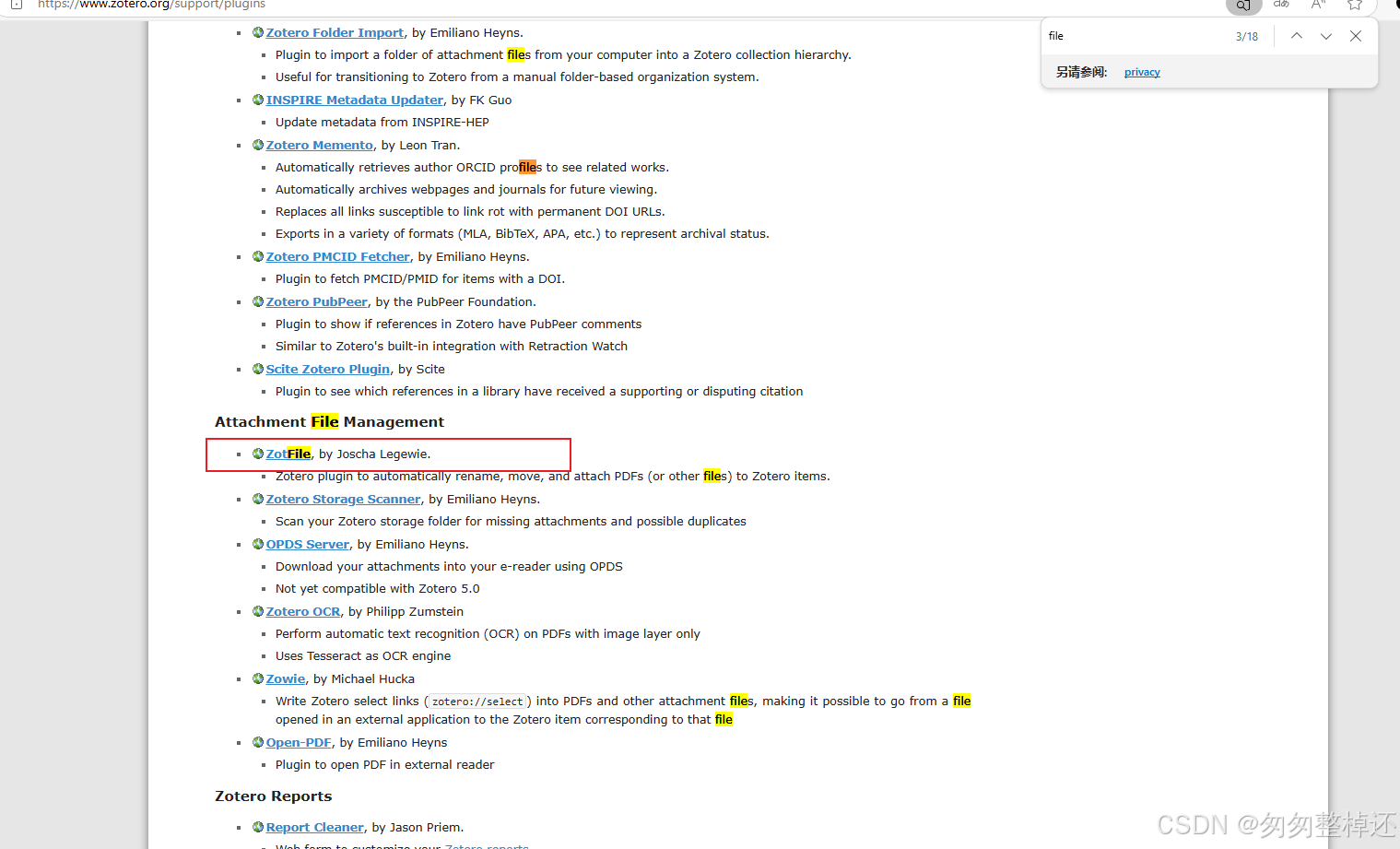Click 'Similar to Zotero's built-in integration' line
This screenshot has width=1400, height=849.
pyautogui.click(x=452, y=346)
